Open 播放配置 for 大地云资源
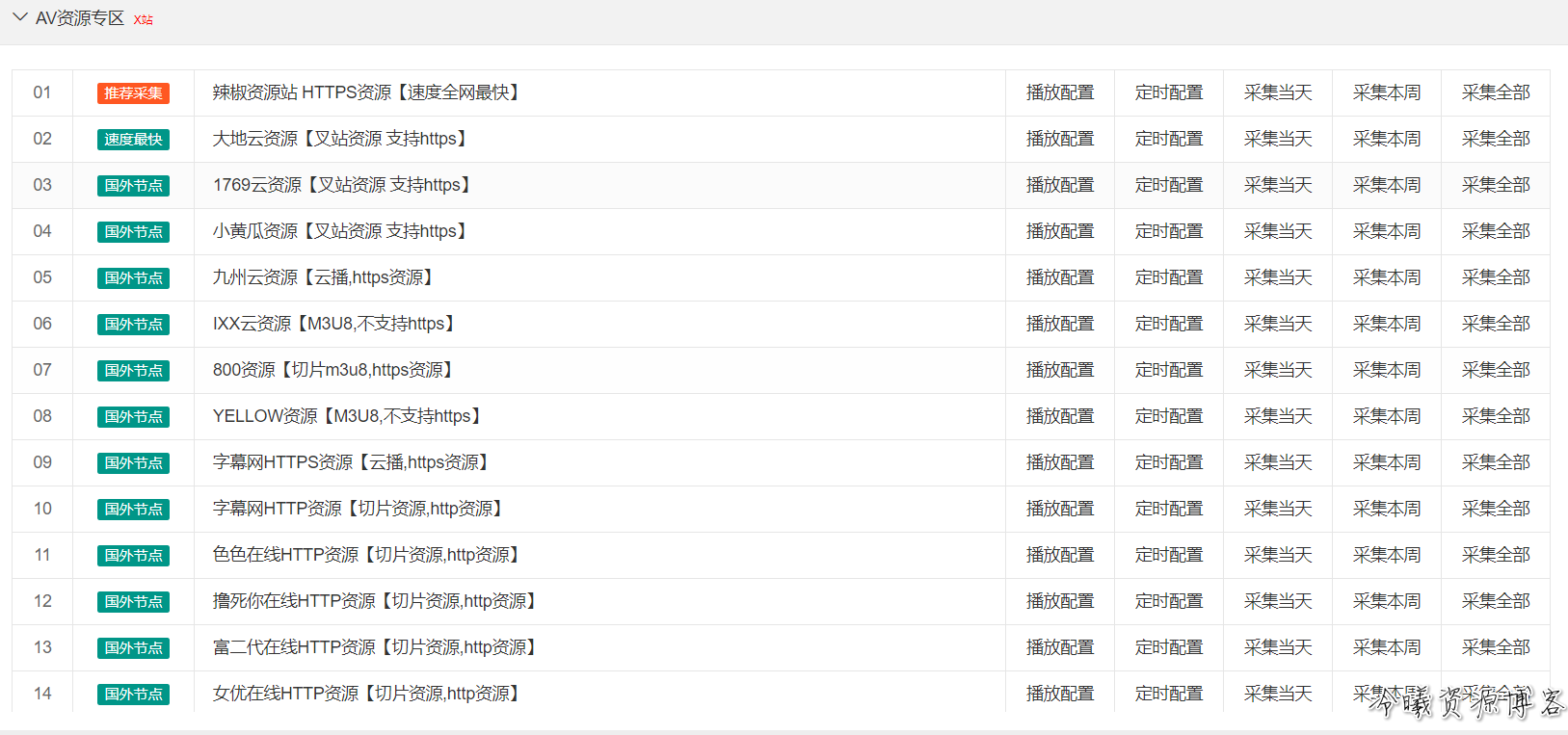This screenshot has width=1568, height=735. 1060,139
